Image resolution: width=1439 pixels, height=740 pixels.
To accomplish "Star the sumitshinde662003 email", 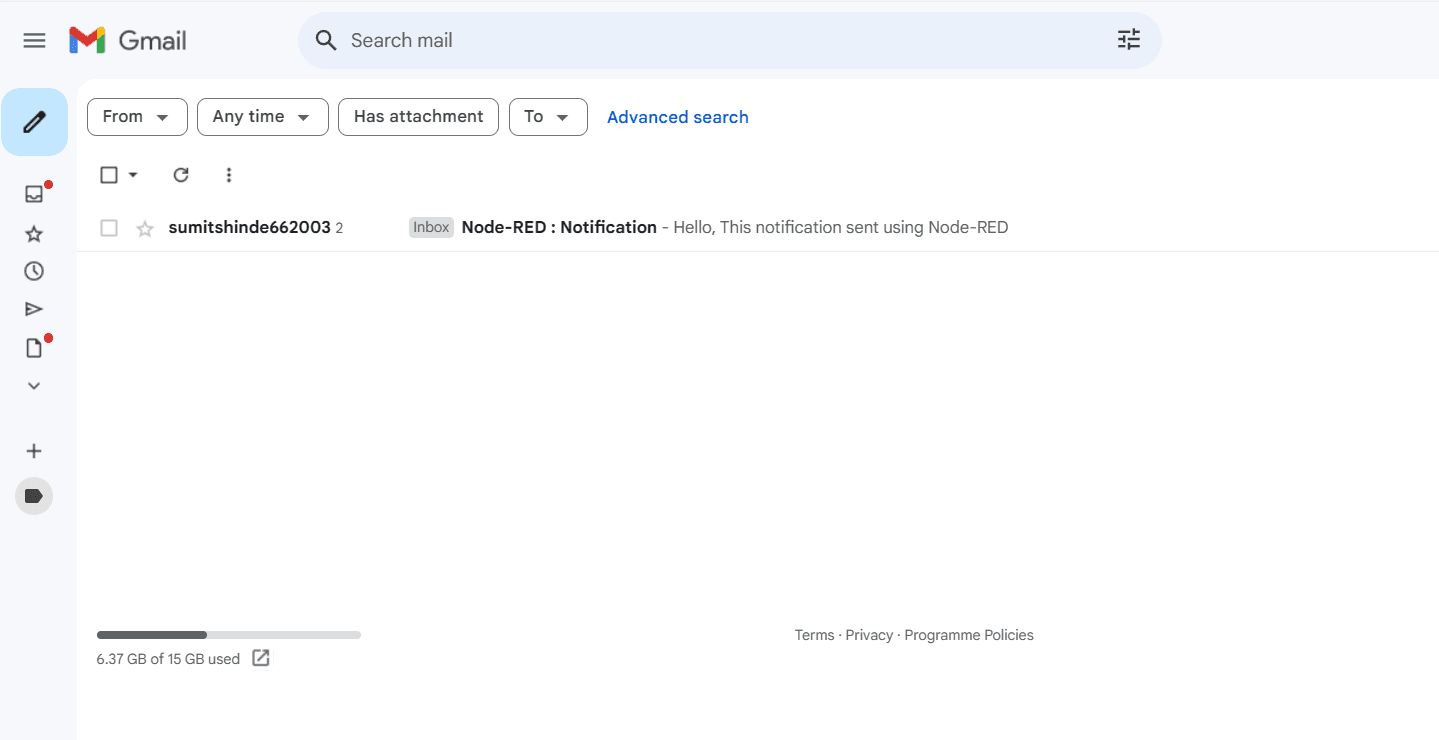I will pos(144,228).
